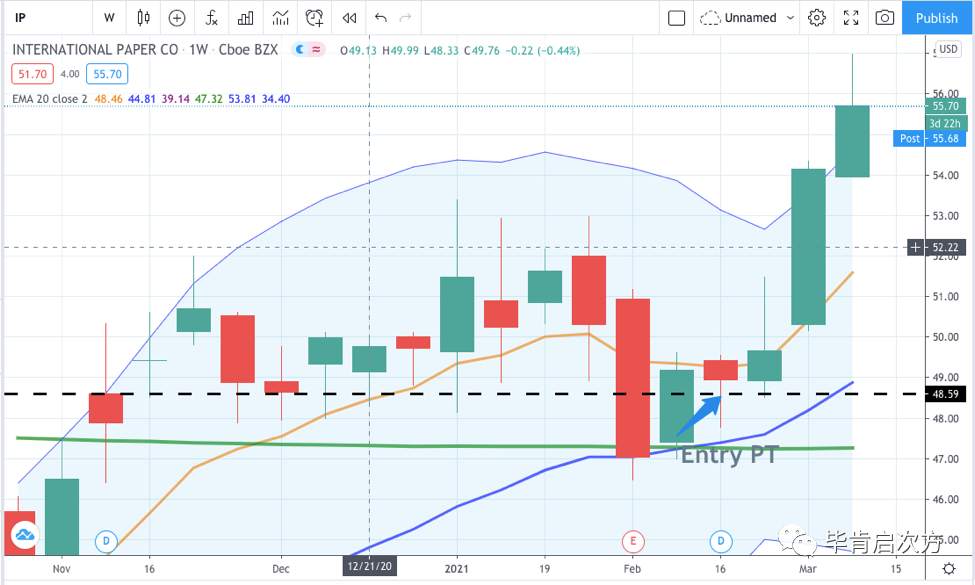Click the green 47.32 EMA value
The width and height of the screenshot is (975, 585).
tap(208, 99)
